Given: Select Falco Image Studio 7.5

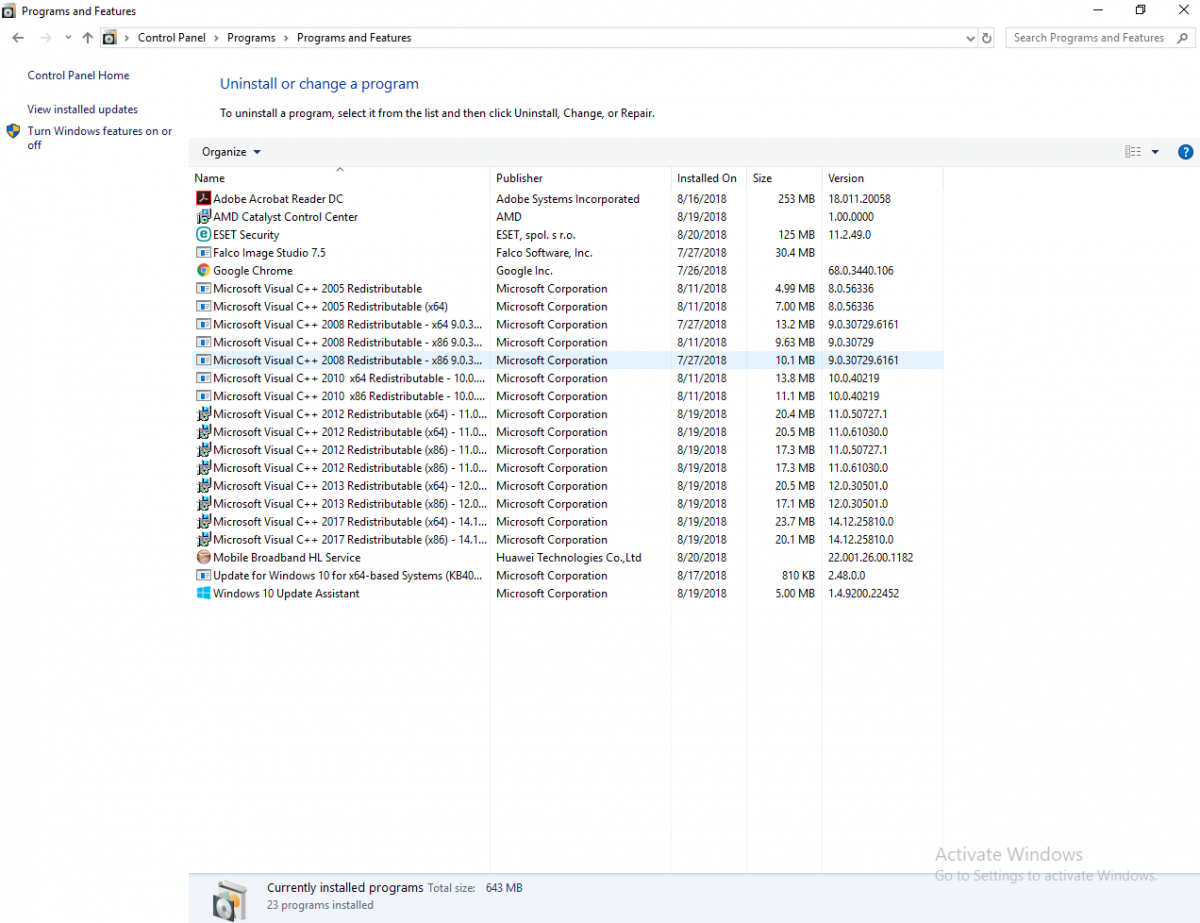Looking at the screenshot, I should point(269,253).
